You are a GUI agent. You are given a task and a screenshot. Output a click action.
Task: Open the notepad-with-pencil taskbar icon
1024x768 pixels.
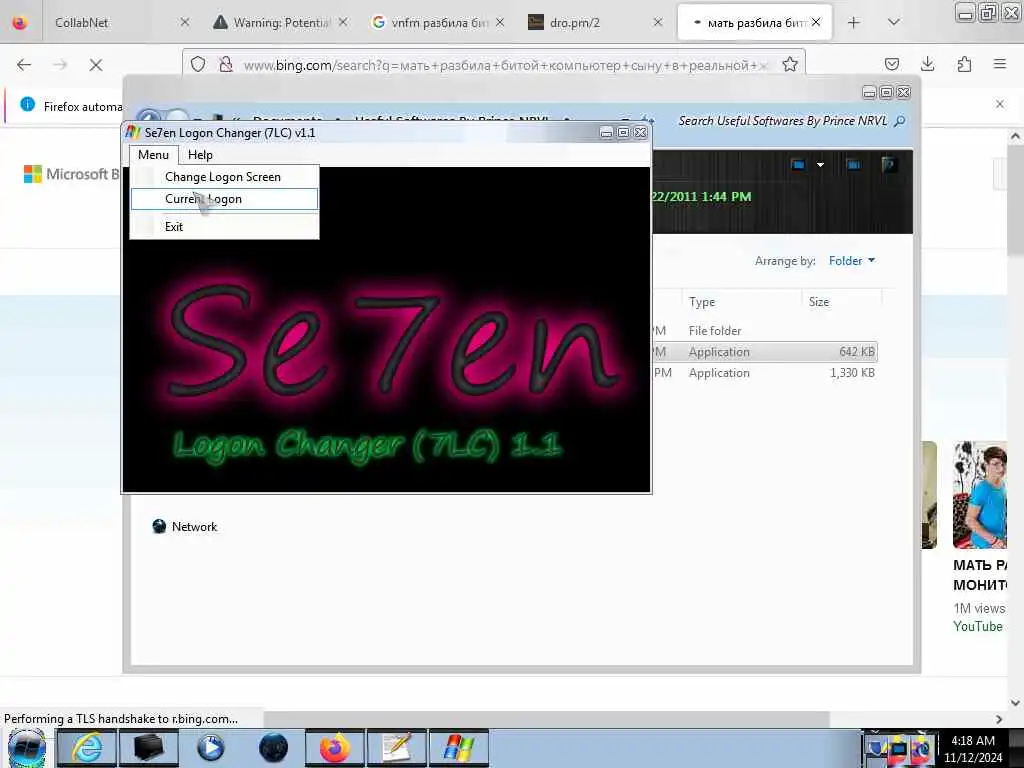pyautogui.click(x=397, y=748)
